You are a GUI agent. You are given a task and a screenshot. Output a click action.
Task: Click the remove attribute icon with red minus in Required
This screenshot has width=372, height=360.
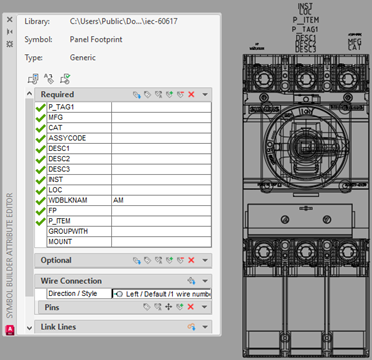tap(180, 95)
